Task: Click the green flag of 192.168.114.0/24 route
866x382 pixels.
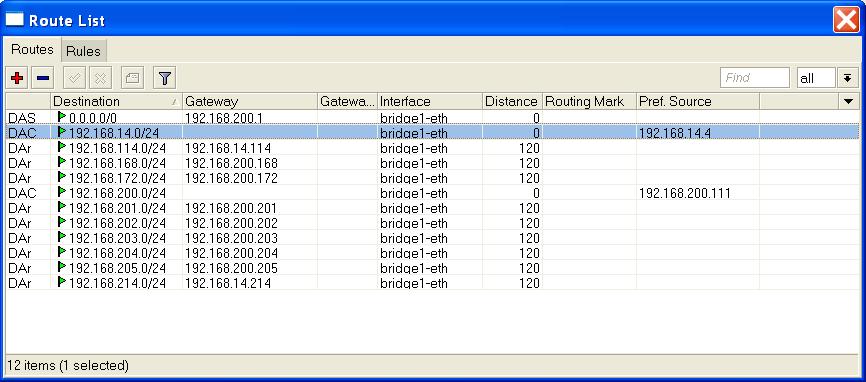Action: [x=62, y=147]
